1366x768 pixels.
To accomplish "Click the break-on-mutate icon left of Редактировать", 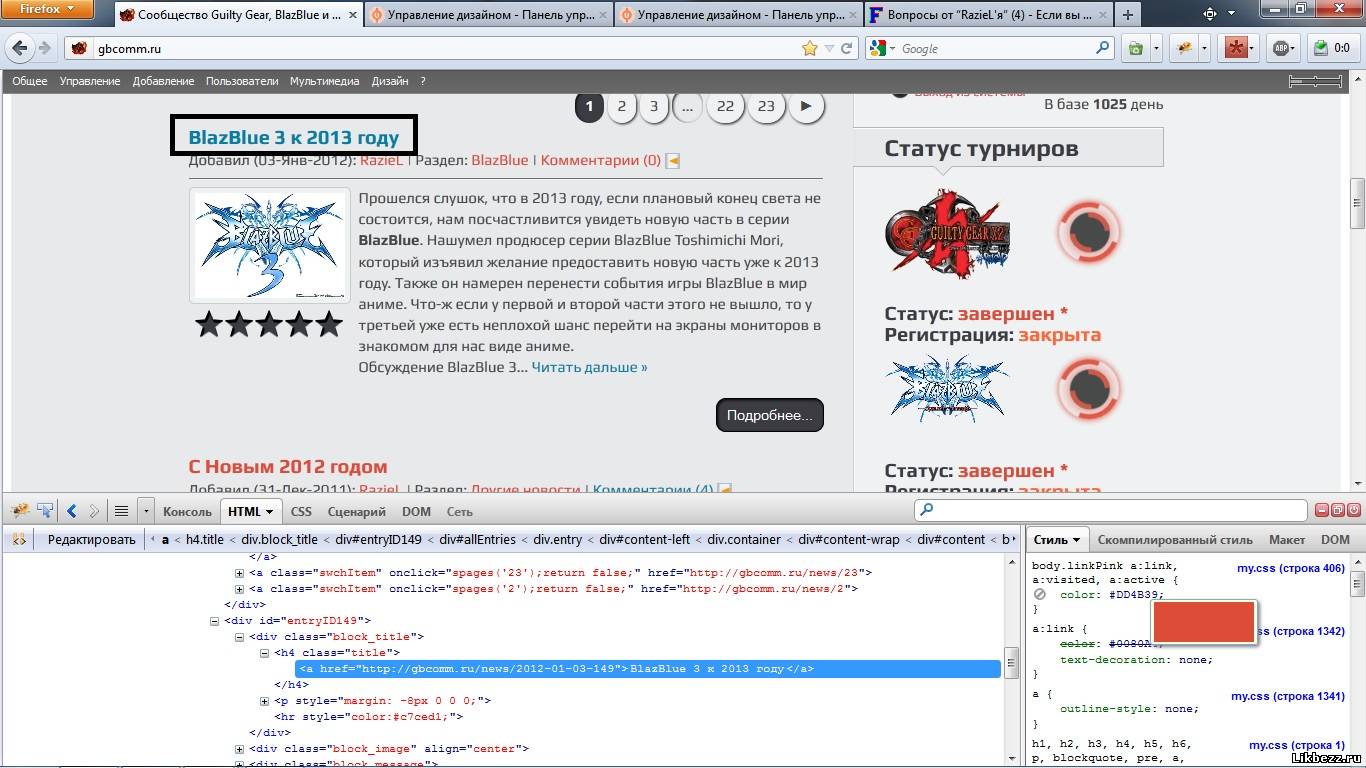I will click(18, 539).
